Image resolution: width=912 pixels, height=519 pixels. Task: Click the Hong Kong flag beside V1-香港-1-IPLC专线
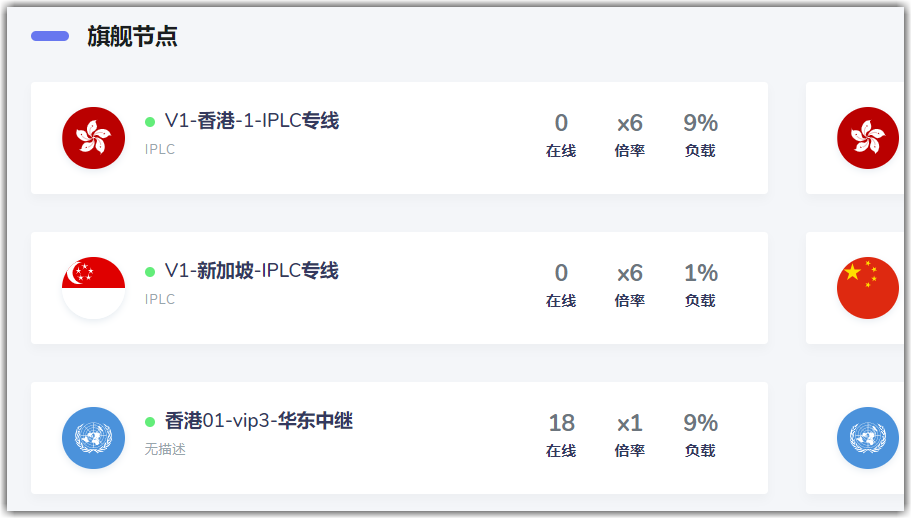[93, 138]
